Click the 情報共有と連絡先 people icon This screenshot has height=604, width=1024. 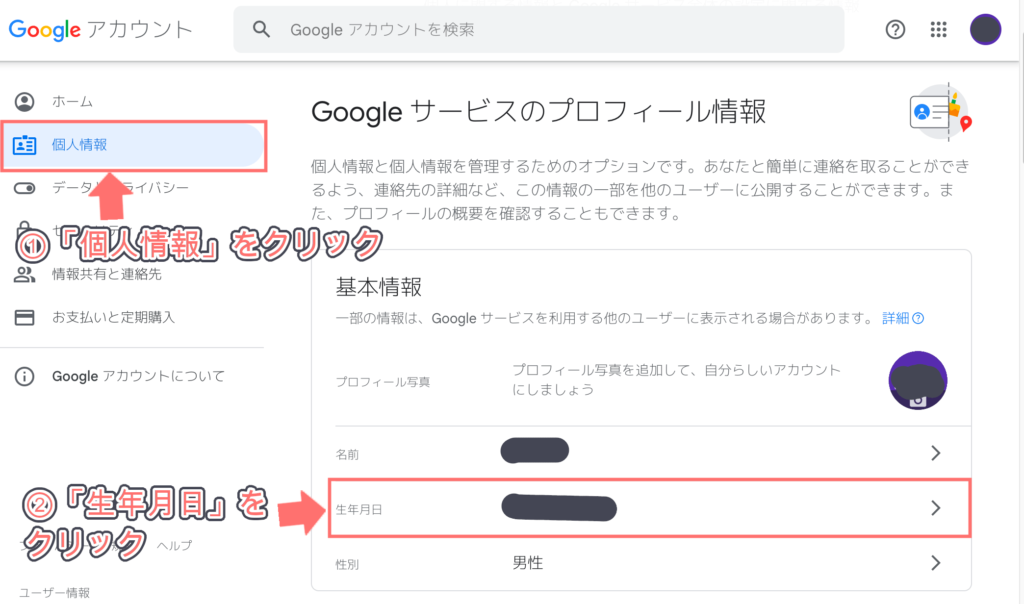coord(25,274)
